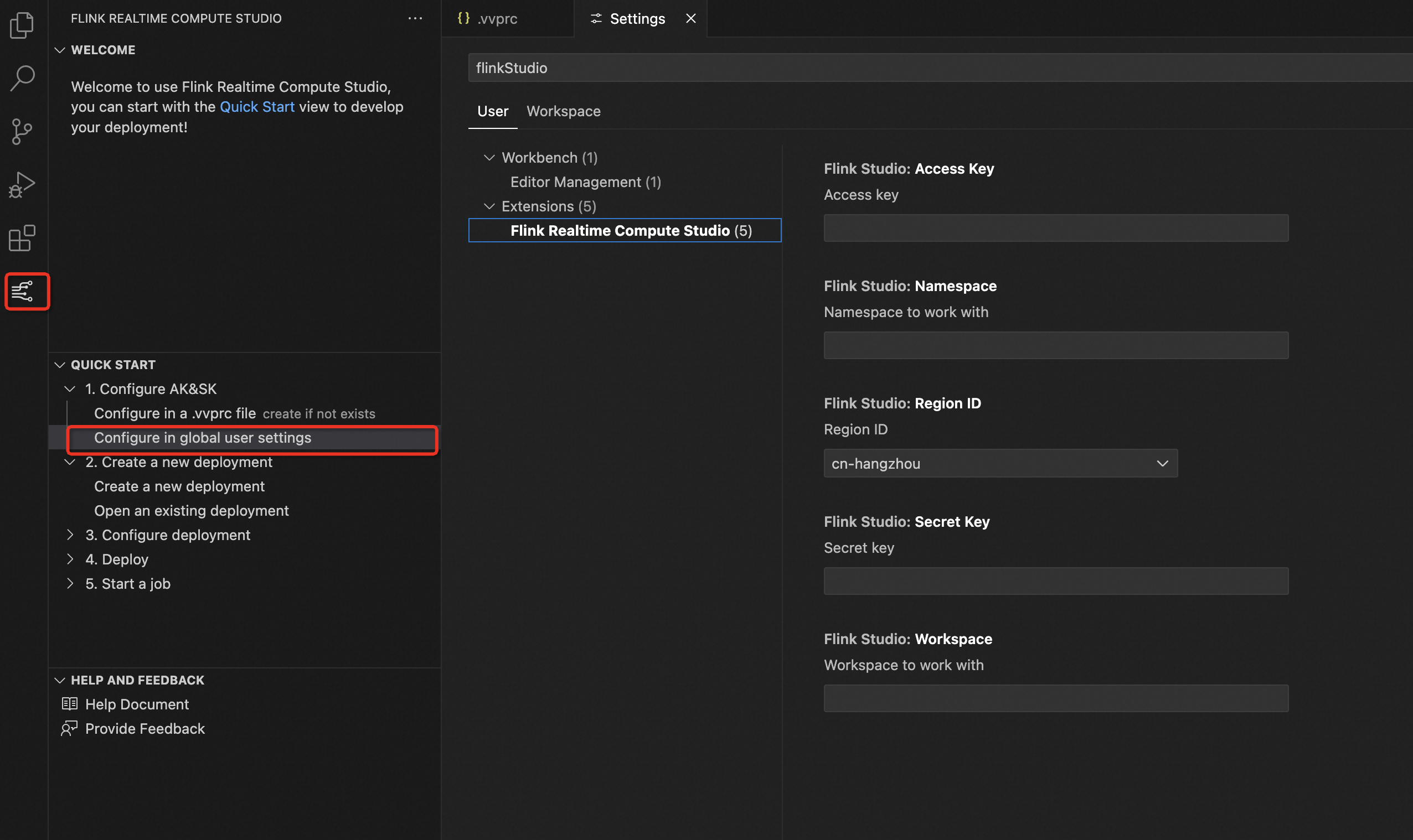Select the Settings editor tab
Screen dimensions: 1413x840
point(641,18)
